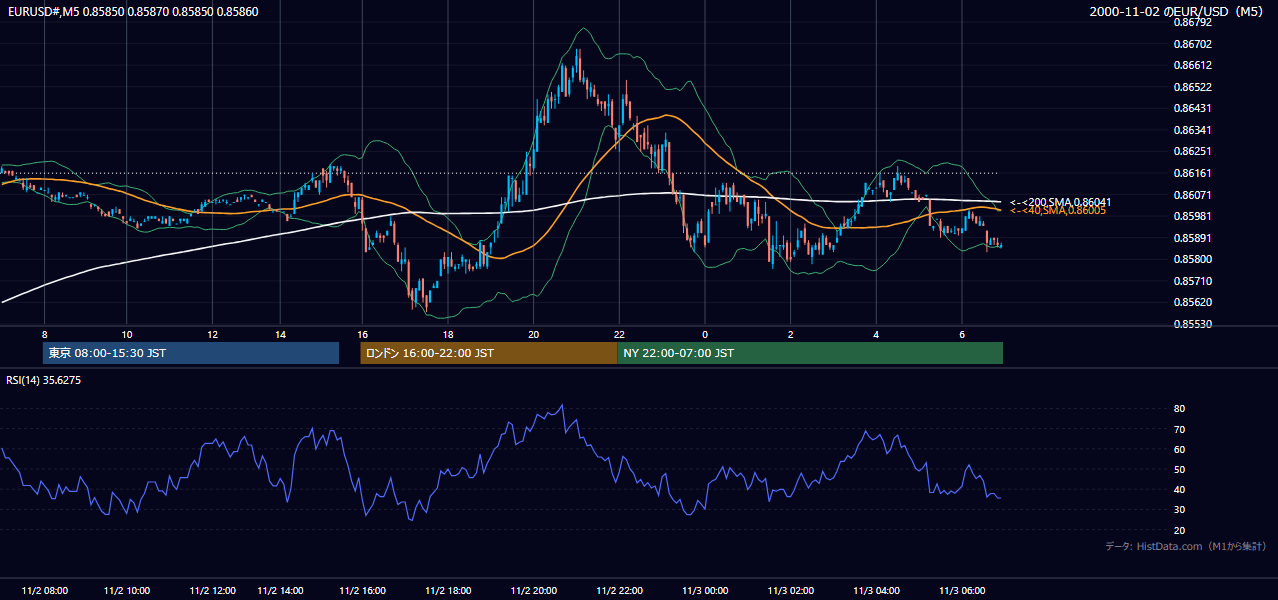Click the 11/2 14:00 bottom time label
The image size is (1278, 600).
pos(280,591)
